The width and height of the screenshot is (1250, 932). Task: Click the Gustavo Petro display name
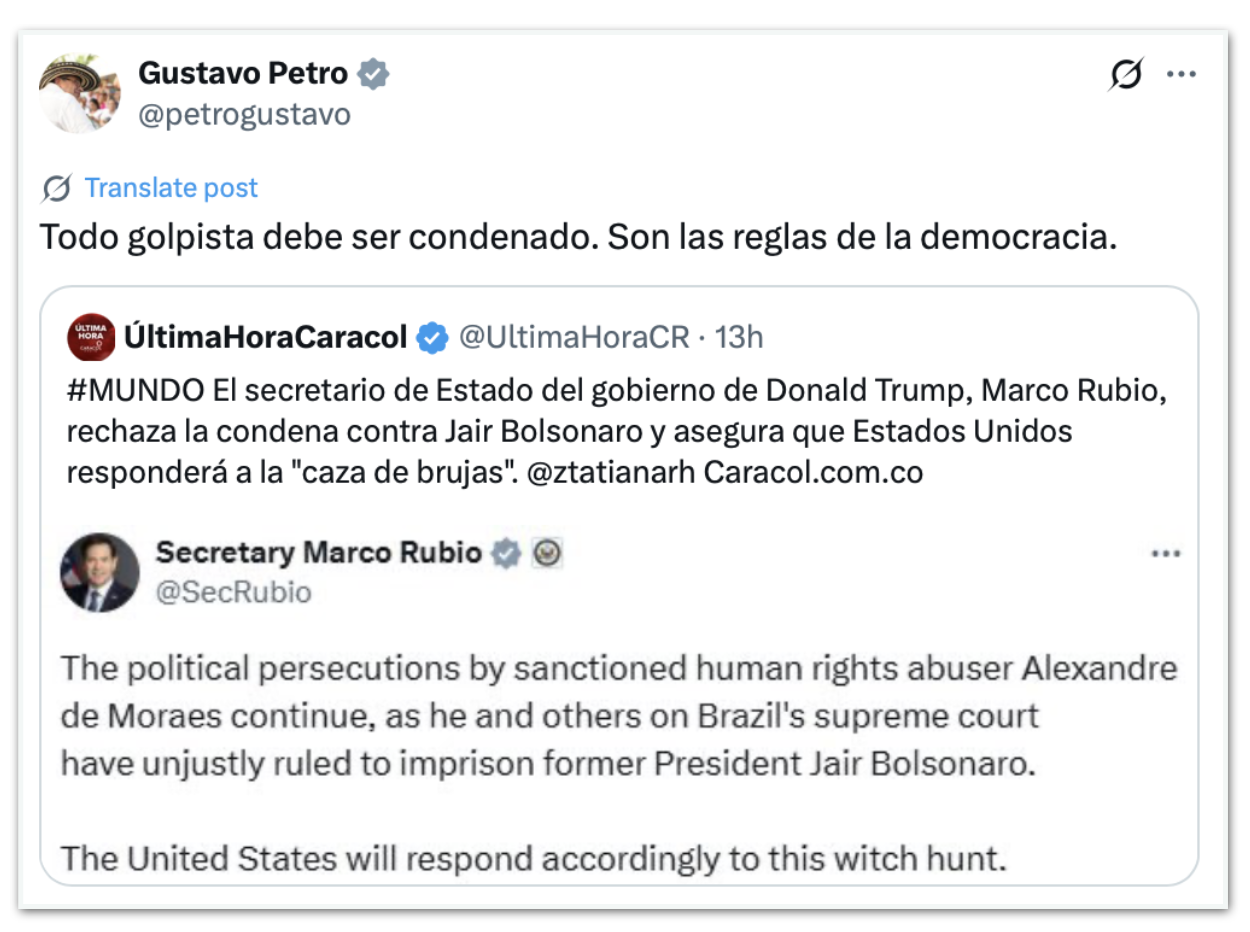pyautogui.click(x=243, y=73)
